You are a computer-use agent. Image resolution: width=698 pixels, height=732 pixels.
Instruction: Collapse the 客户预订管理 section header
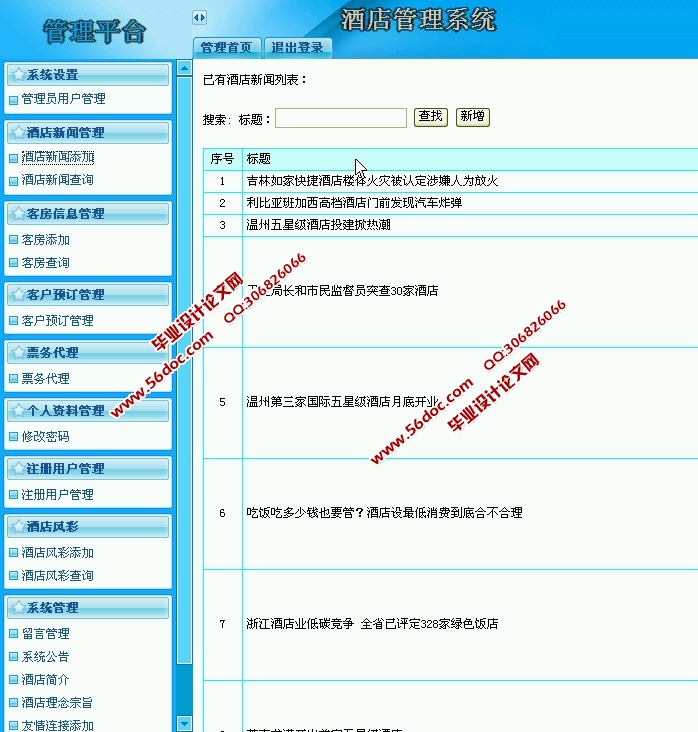pyautogui.click(x=88, y=295)
